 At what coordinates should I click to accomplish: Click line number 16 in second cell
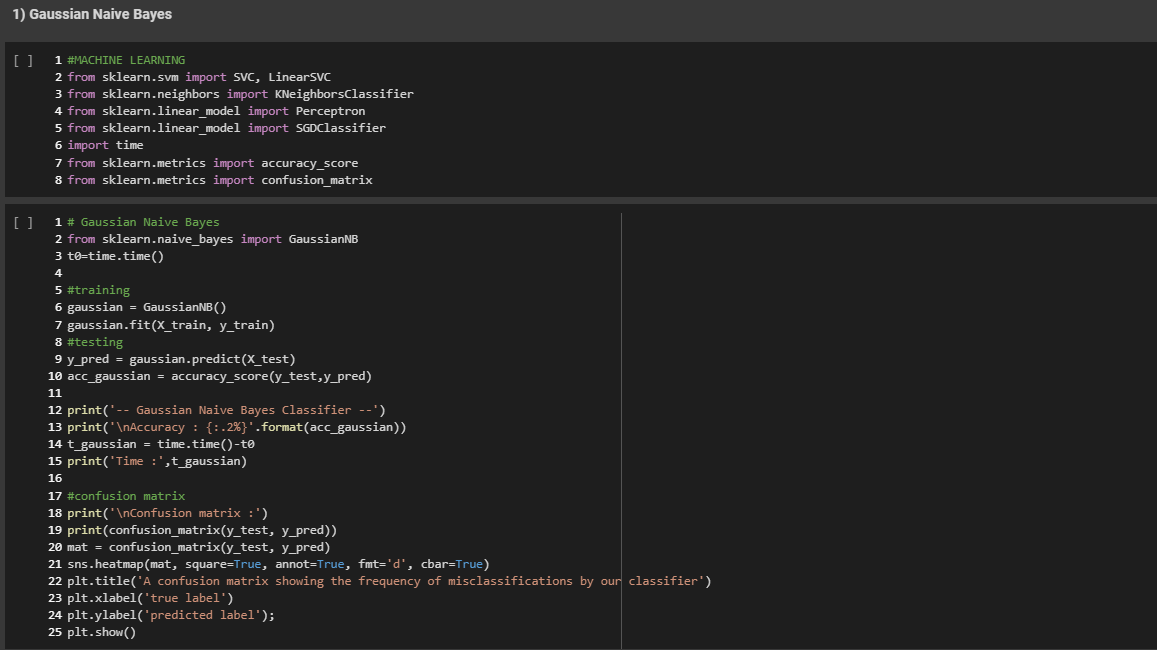[55, 479]
